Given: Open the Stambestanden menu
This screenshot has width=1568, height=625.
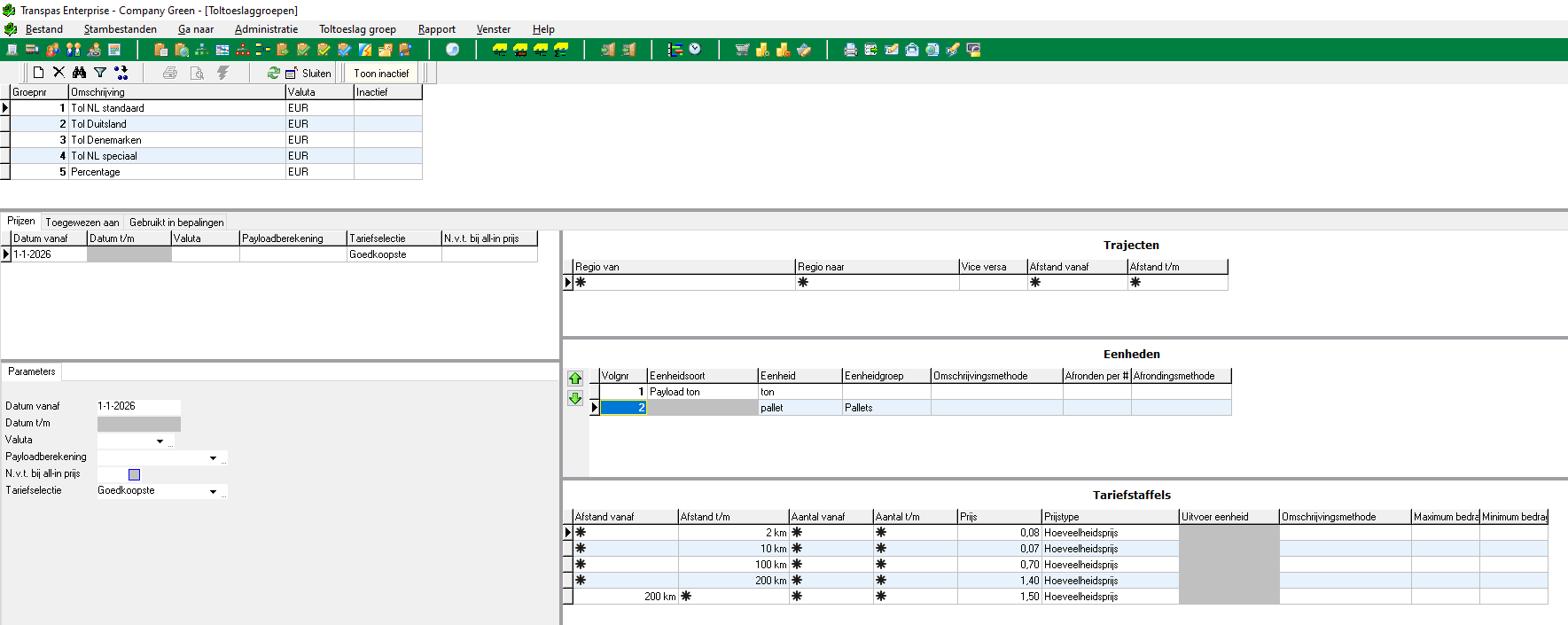Looking at the screenshot, I should point(121,29).
